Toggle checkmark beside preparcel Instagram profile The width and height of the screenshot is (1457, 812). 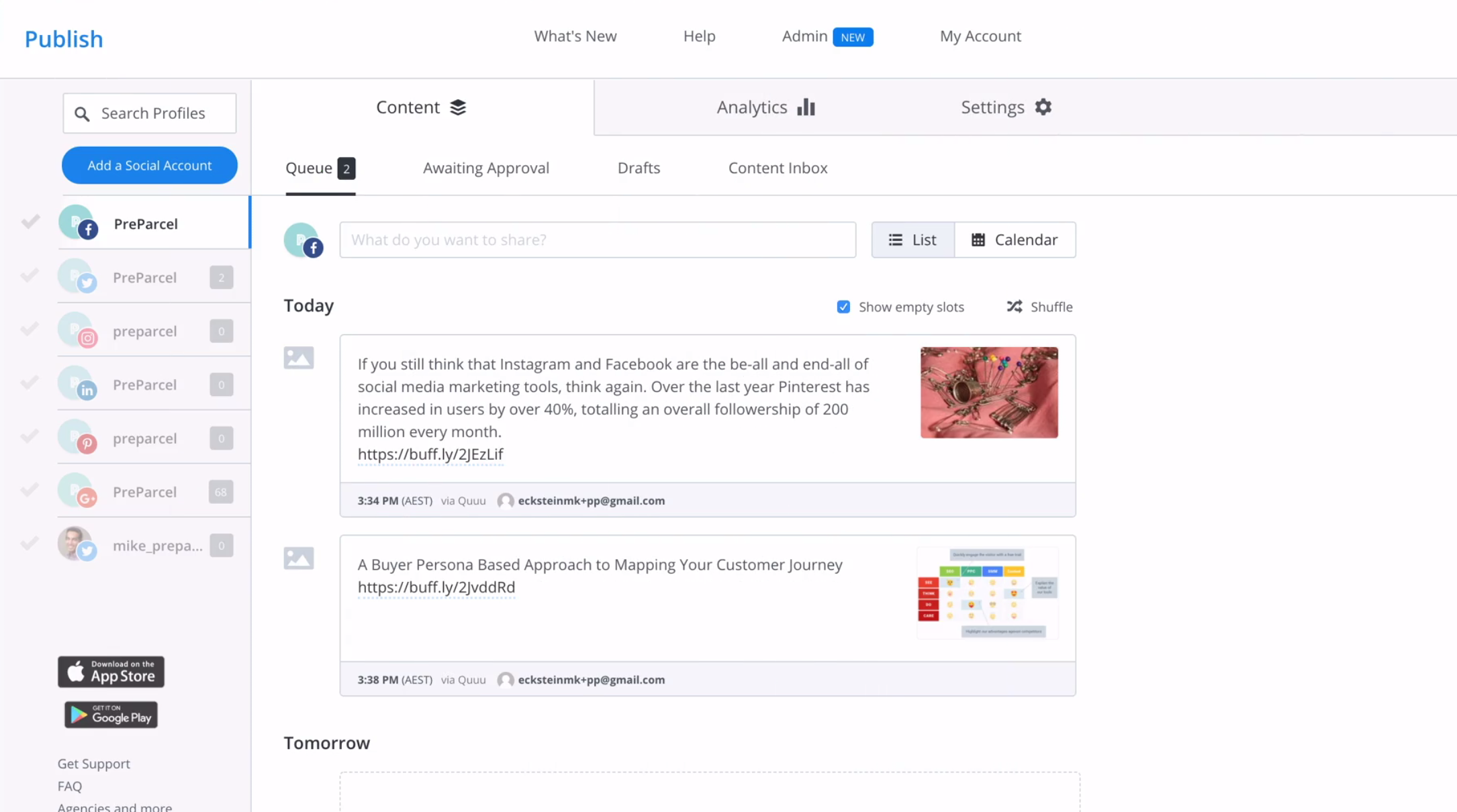[x=30, y=329]
